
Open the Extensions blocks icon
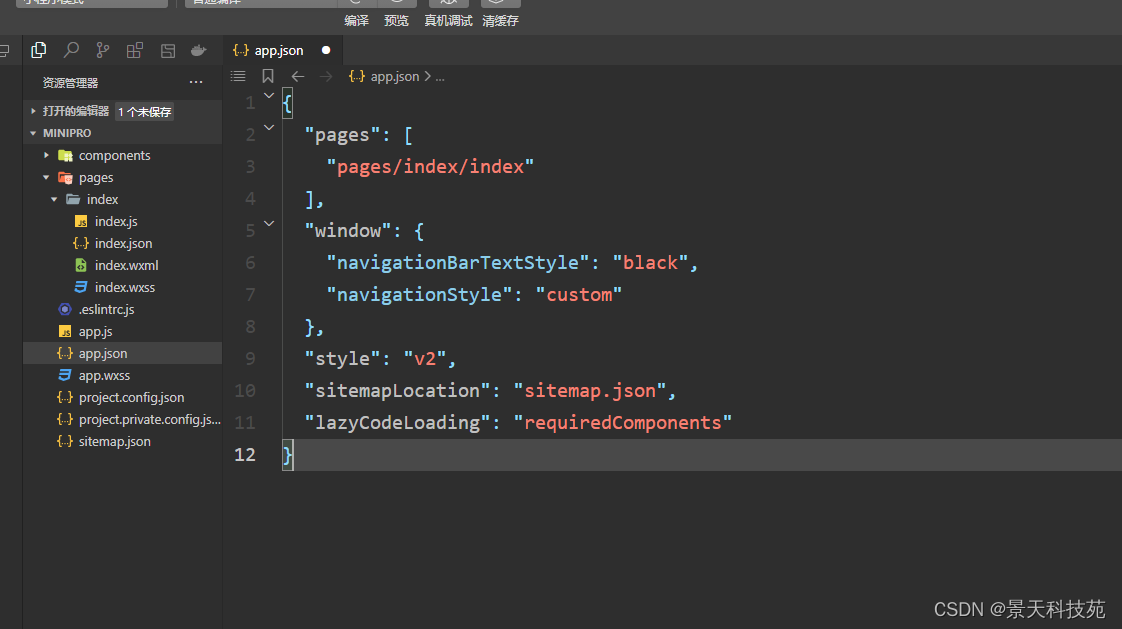135,50
